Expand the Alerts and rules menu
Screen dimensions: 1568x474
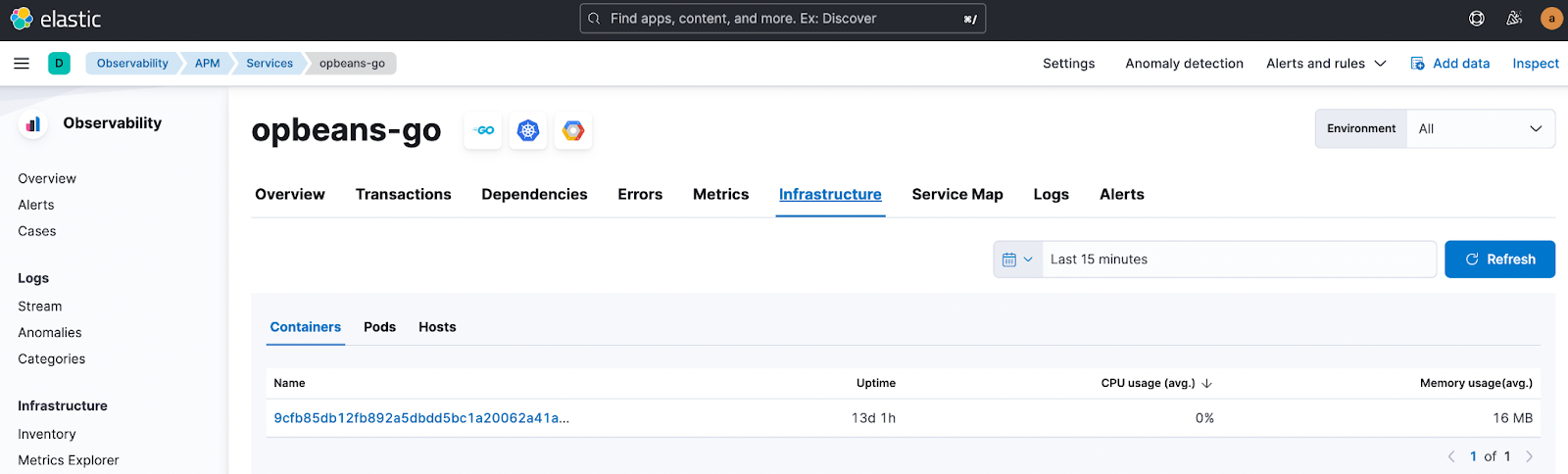(x=1326, y=64)
